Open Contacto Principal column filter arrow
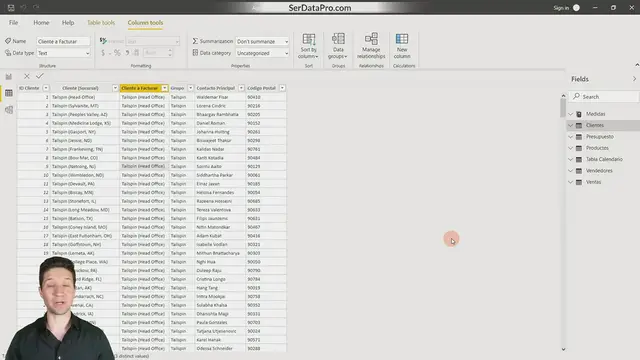The width and height of the screenshot is (640, 360). pyautogui.click(x=241, y=88)
